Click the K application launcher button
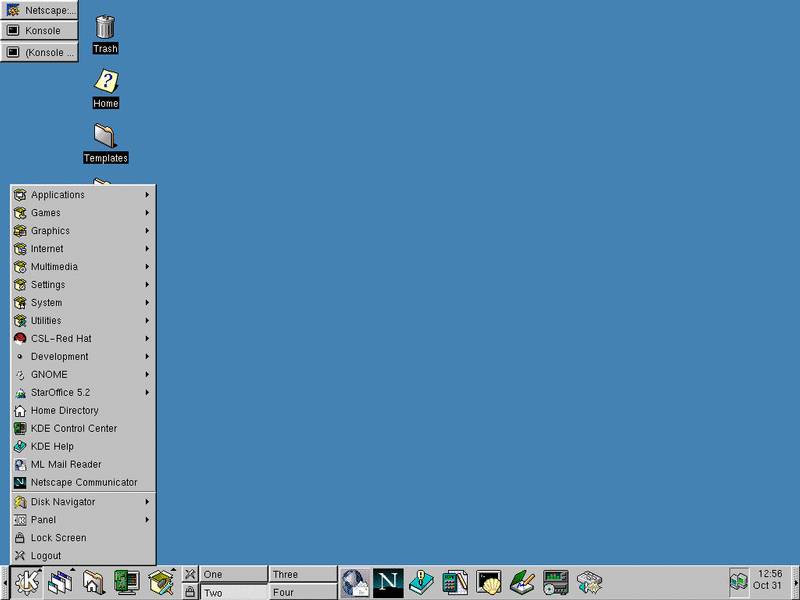 [27, 582]
